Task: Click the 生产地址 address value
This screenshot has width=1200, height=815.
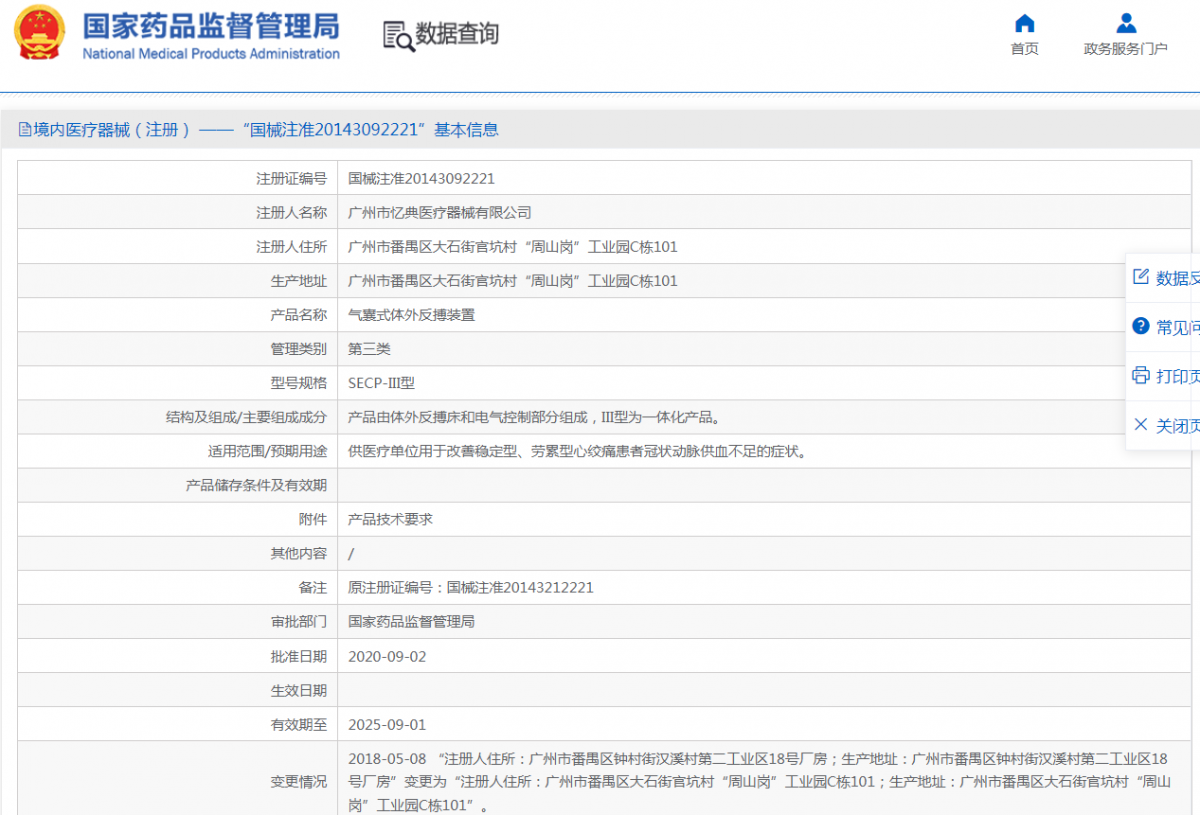Action: click(x=513, y=281)
